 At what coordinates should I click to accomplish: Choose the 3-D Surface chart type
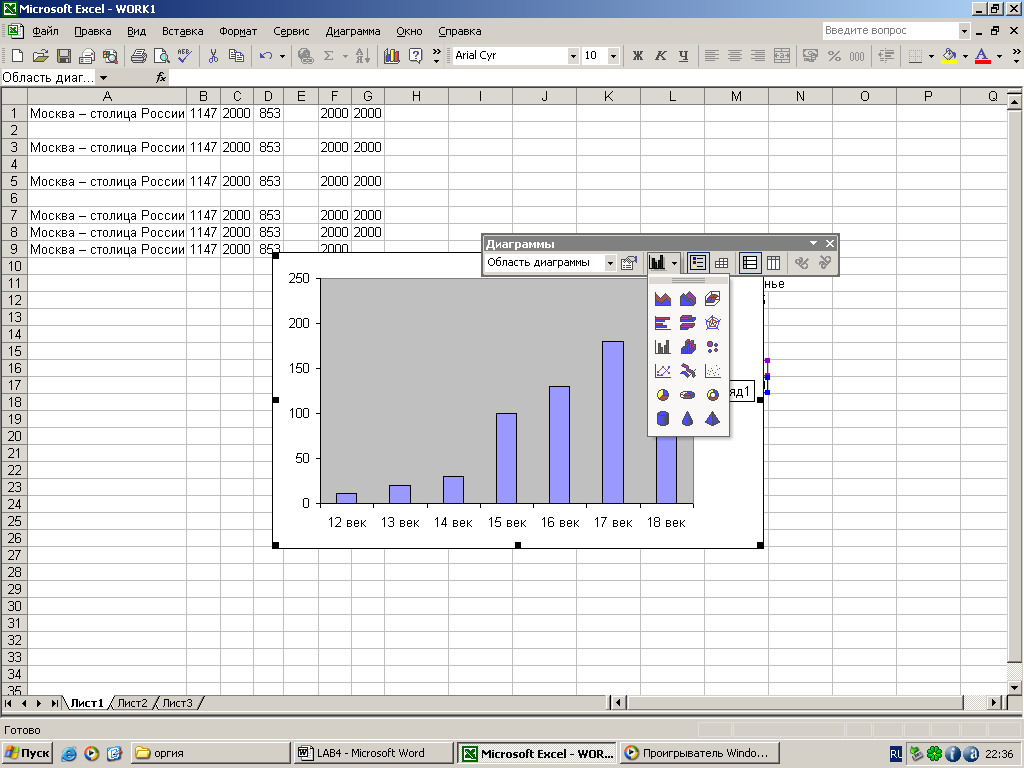(x=712, y=298)
